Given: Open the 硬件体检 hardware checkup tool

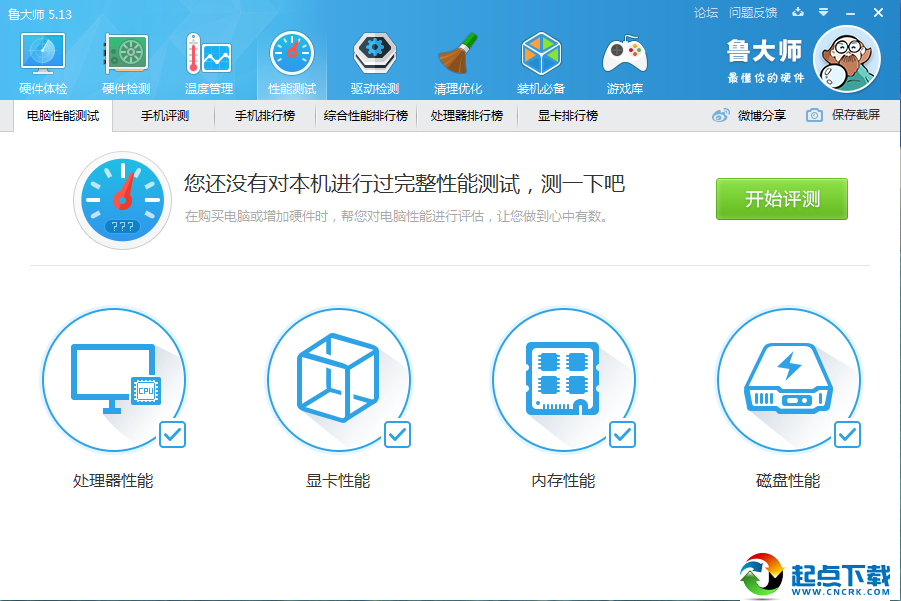Looking at the screenshot, I should (41, 60).
